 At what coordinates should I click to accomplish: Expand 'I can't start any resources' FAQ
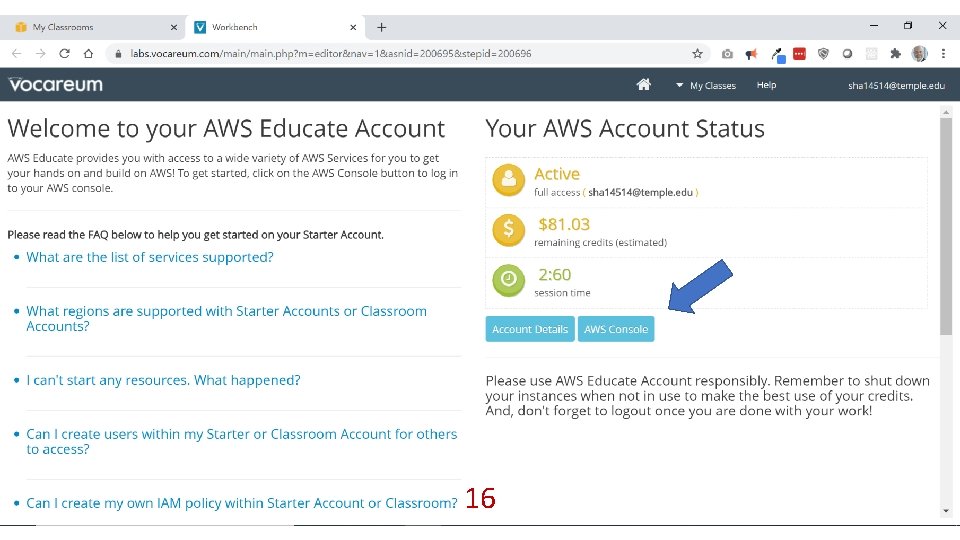point(163,380)
